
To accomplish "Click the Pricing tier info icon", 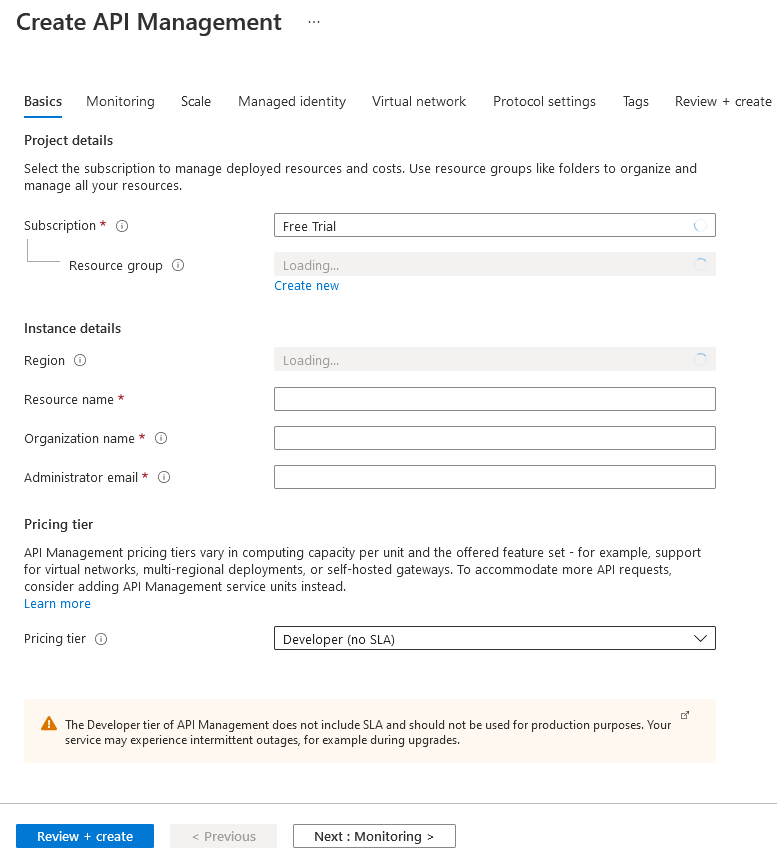I will click(x=103, y=639).
